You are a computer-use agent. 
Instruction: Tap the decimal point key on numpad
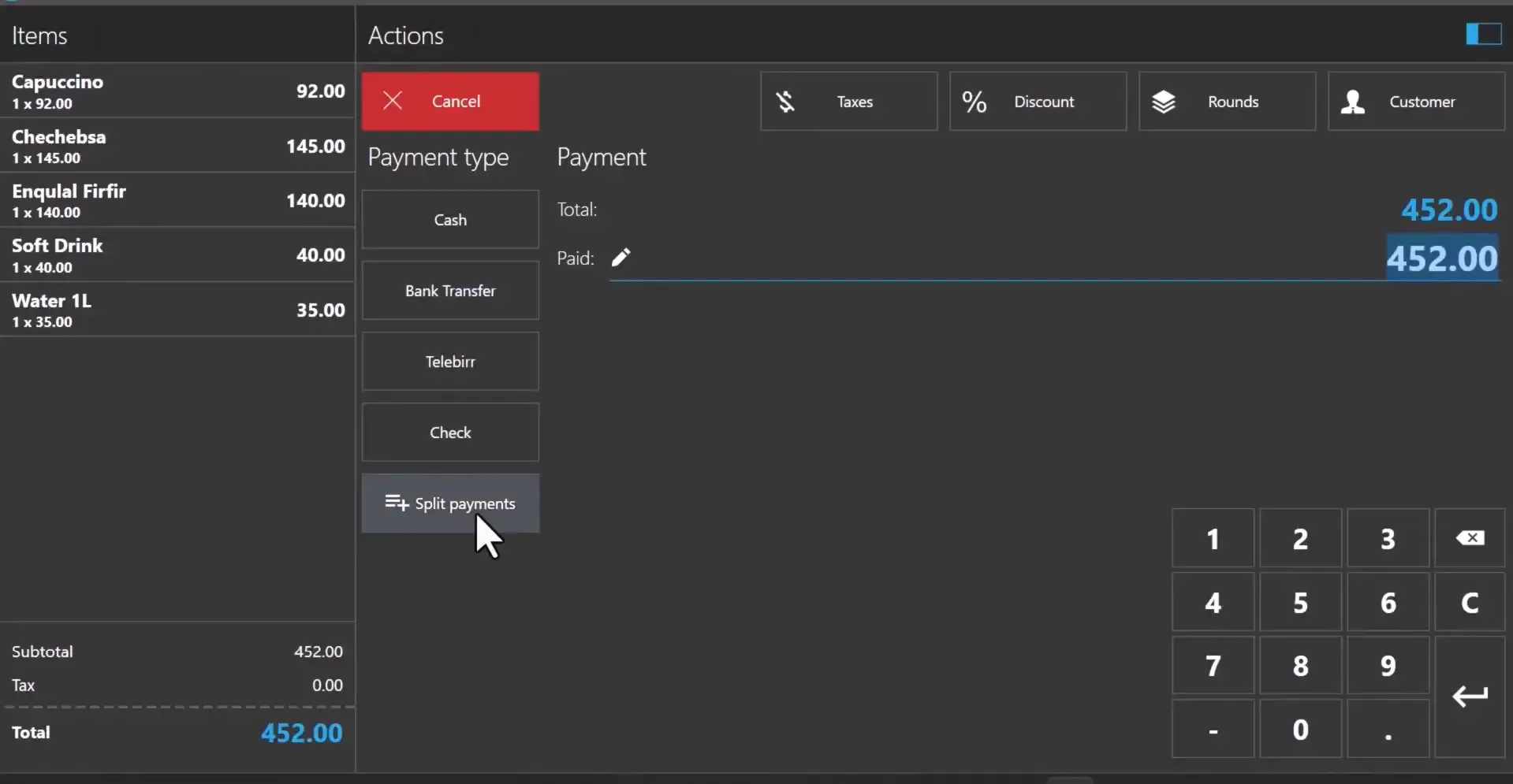(x=1388, y=729)
